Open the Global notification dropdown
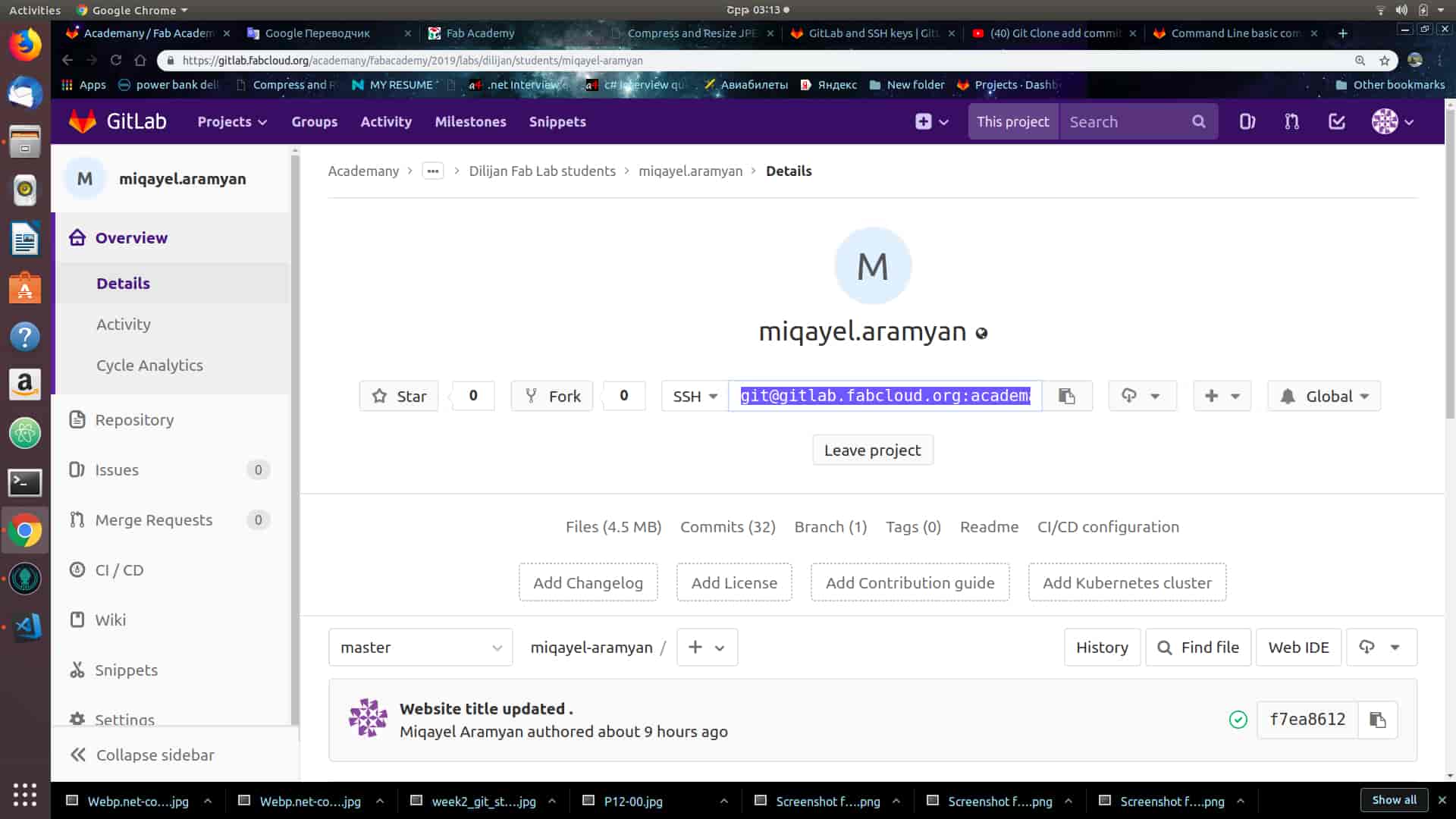1456x819 pixels. coord(1324,396)
